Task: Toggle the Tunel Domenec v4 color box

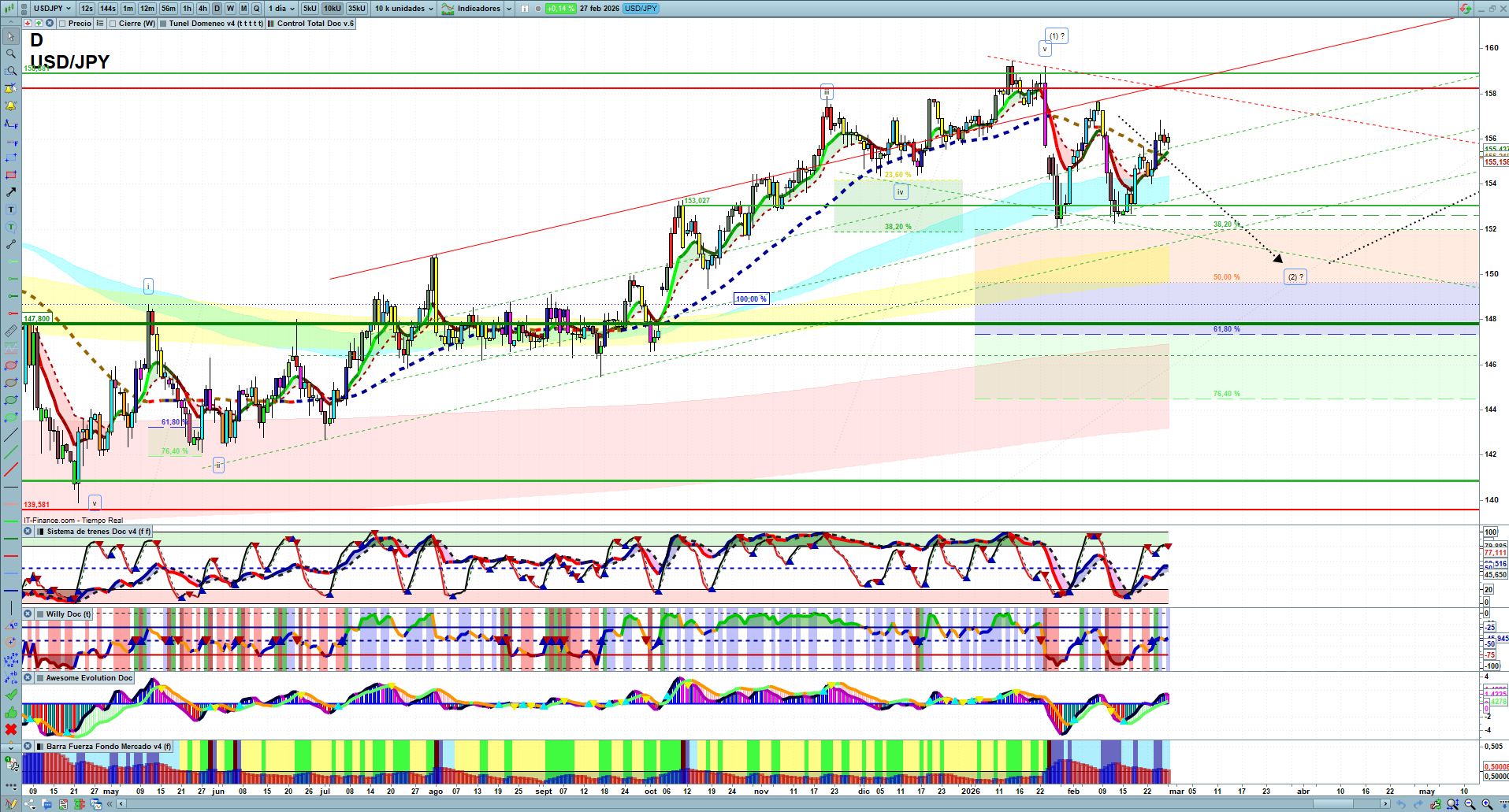Action: click(163, 24)
